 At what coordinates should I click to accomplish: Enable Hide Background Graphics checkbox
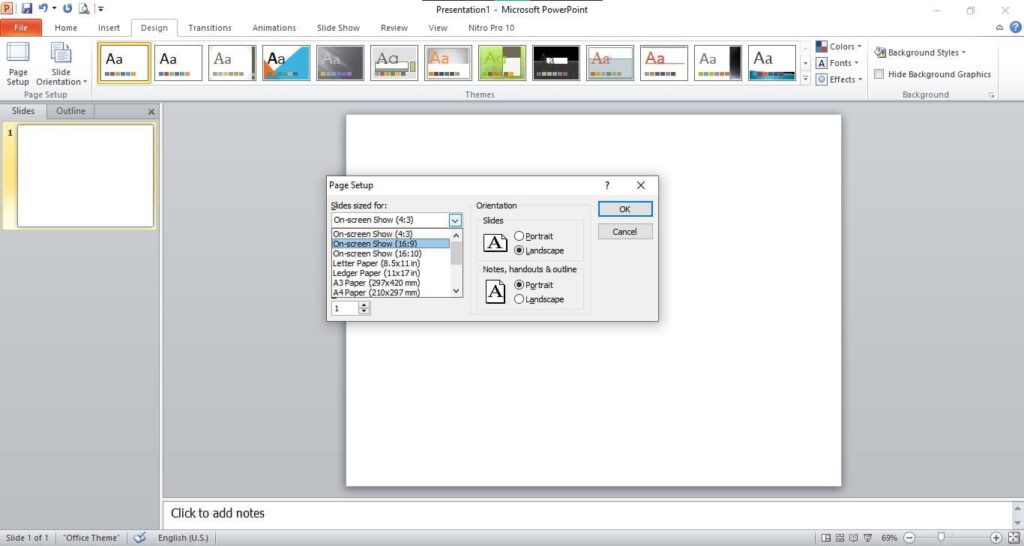pyautogui.click(x=879, y=74)
